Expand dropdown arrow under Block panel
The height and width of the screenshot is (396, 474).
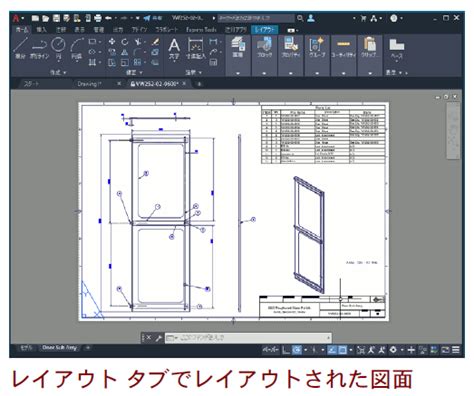[264, 73]
